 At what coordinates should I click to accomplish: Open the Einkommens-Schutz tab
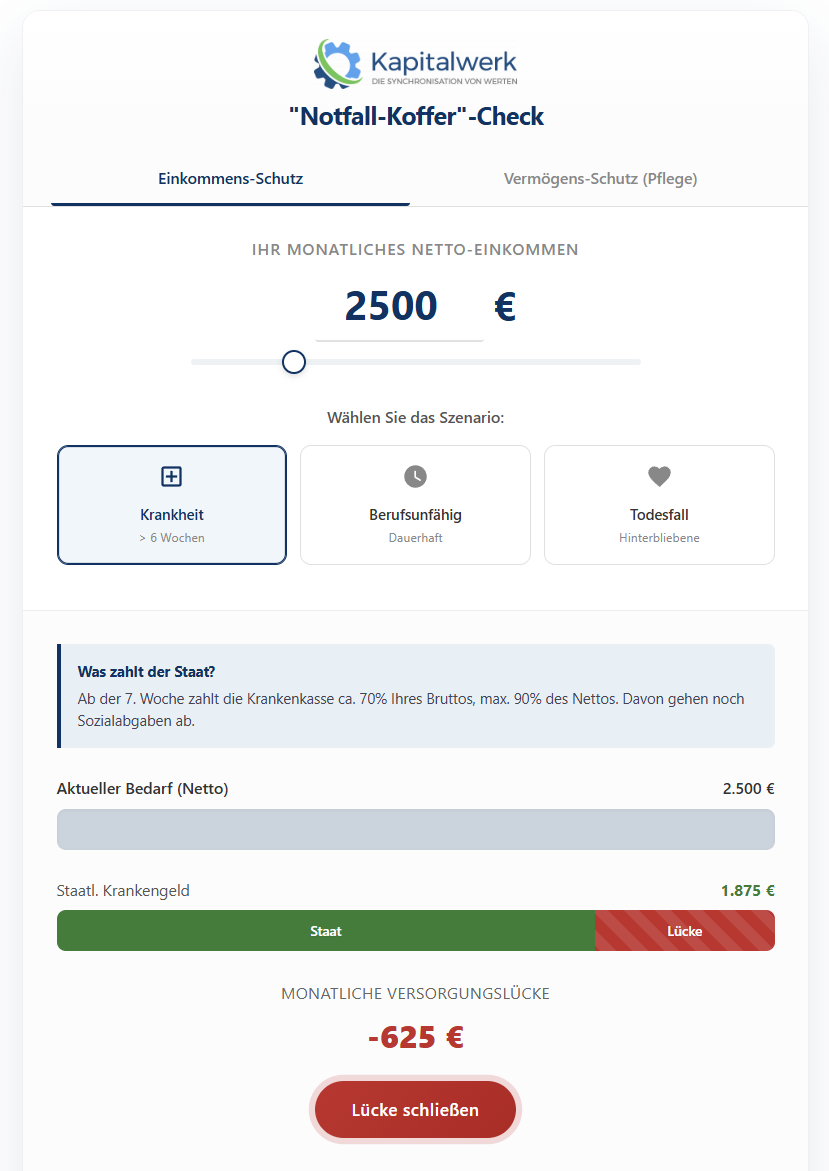click(x=229, y=178)
